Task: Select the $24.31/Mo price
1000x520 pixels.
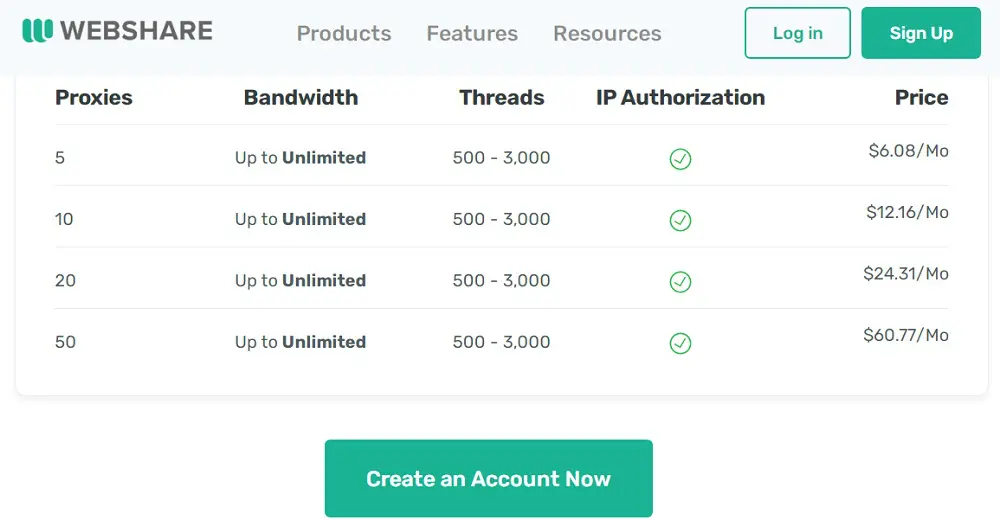Action: click(905, 273)
